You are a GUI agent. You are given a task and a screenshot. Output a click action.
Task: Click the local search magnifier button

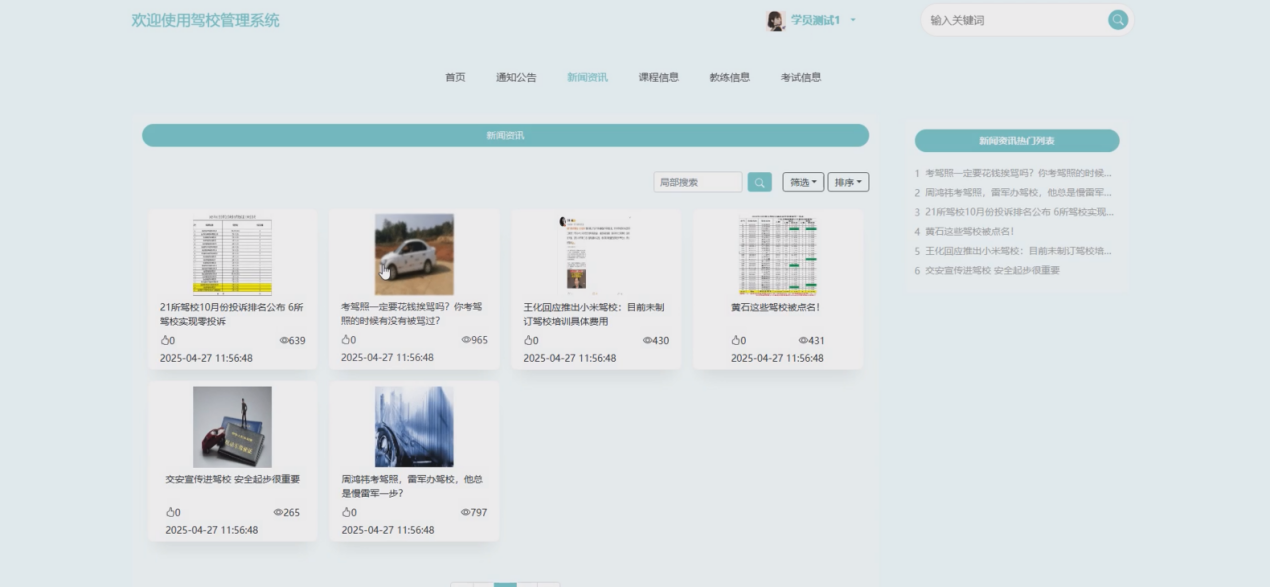pos(759,182)
